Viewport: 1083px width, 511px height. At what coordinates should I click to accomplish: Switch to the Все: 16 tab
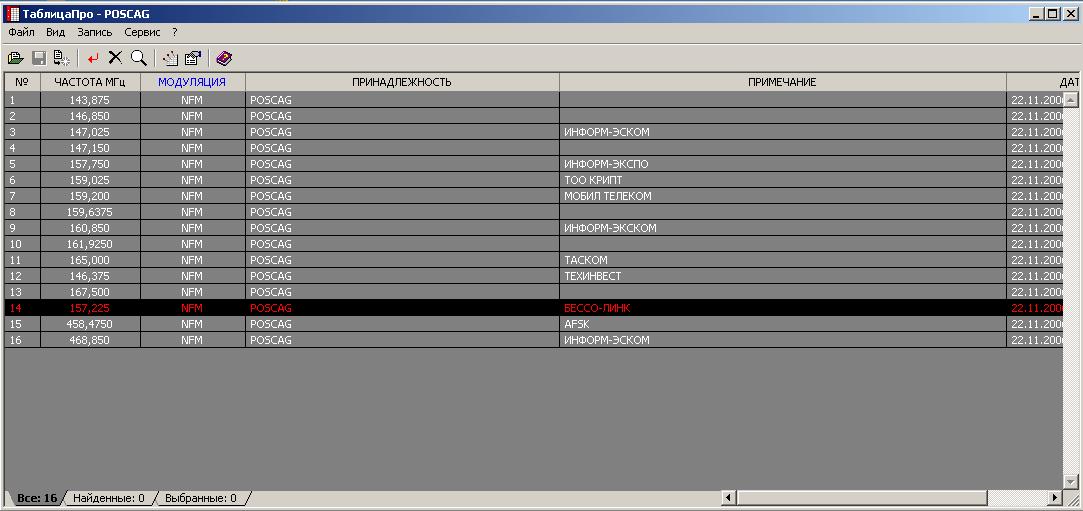pos(36,498)
